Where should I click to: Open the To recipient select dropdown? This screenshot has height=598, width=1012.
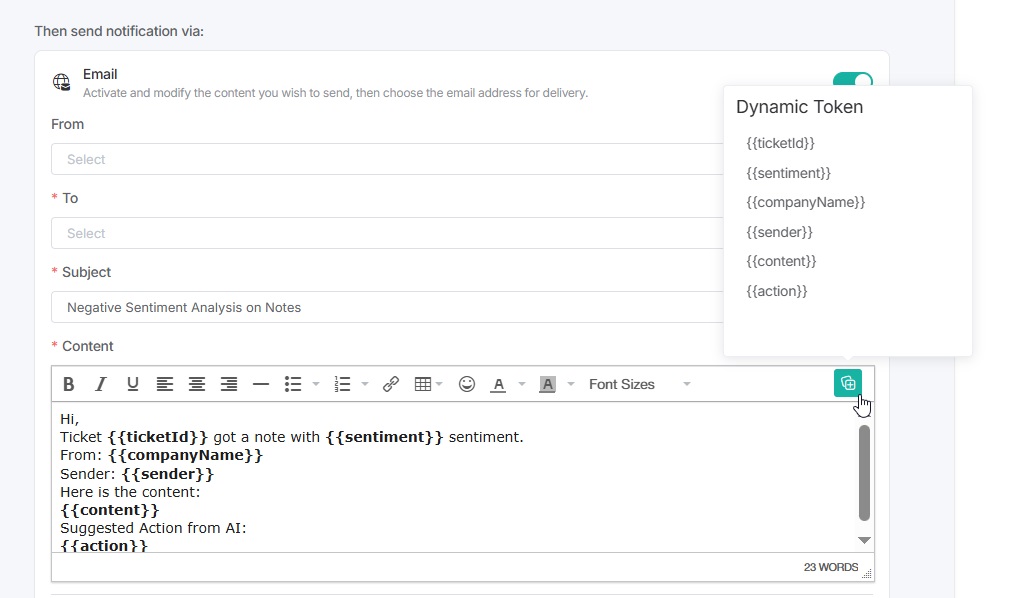click(x=390, y=233)
